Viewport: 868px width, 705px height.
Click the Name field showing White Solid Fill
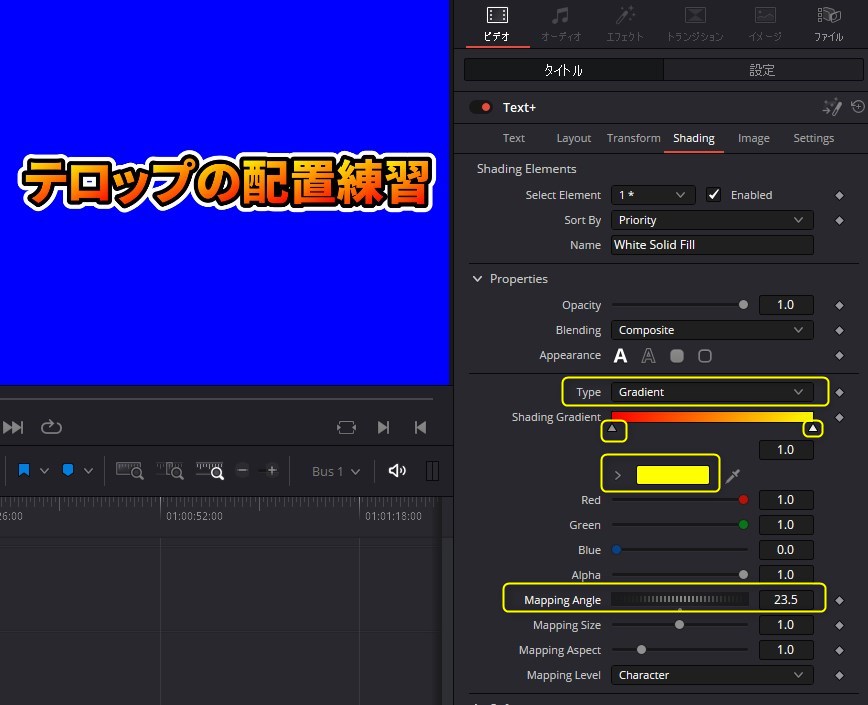[x=711, y=245]
